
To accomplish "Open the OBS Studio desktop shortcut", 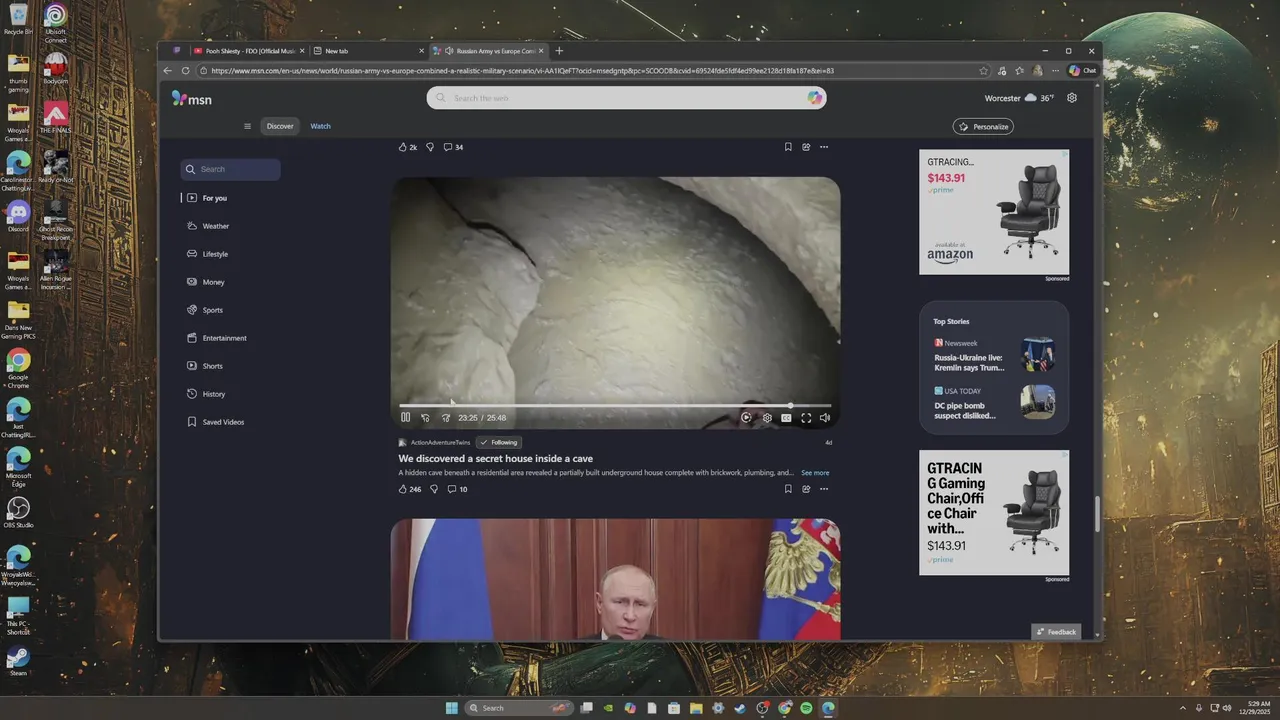I will point(18,513).
